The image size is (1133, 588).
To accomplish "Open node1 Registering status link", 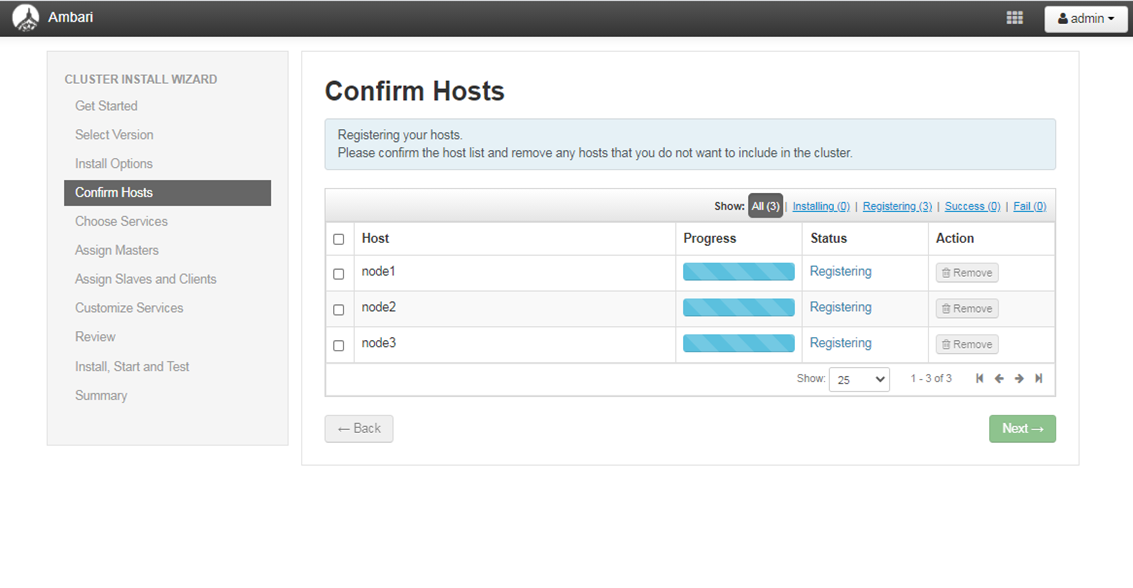I will [840, 272].
